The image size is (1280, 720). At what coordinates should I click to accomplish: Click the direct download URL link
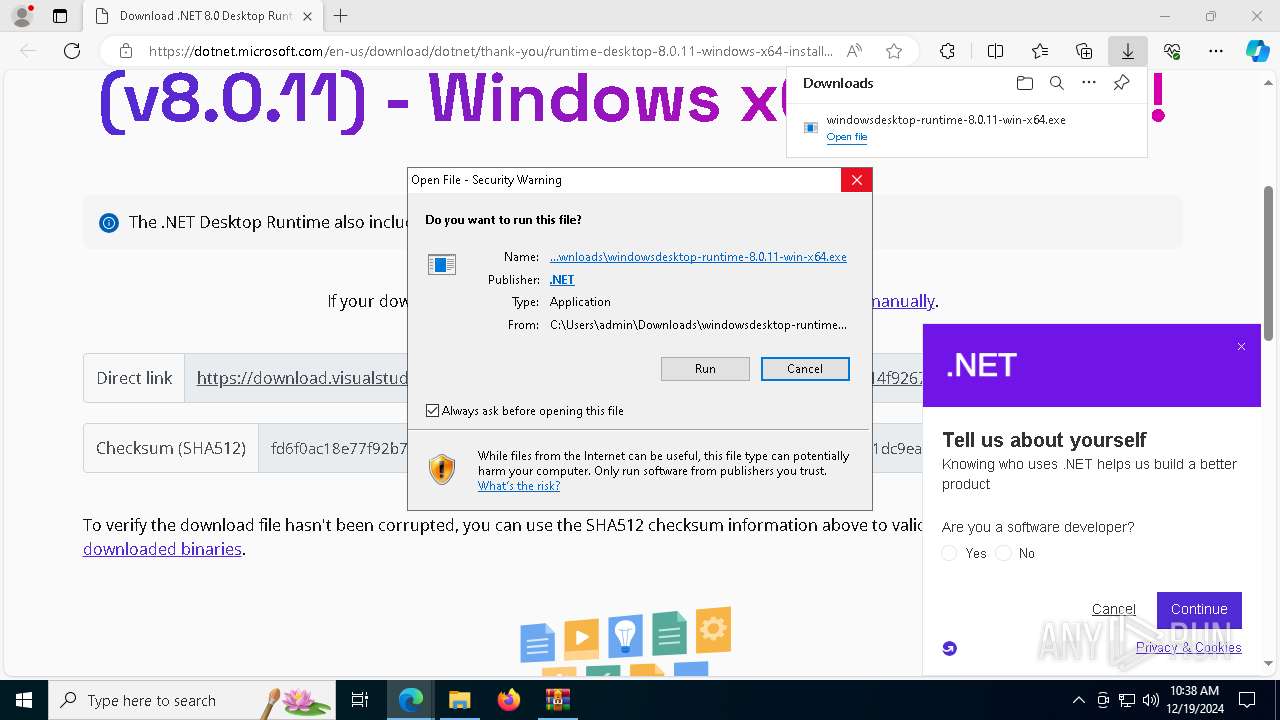tap(303, 378)
